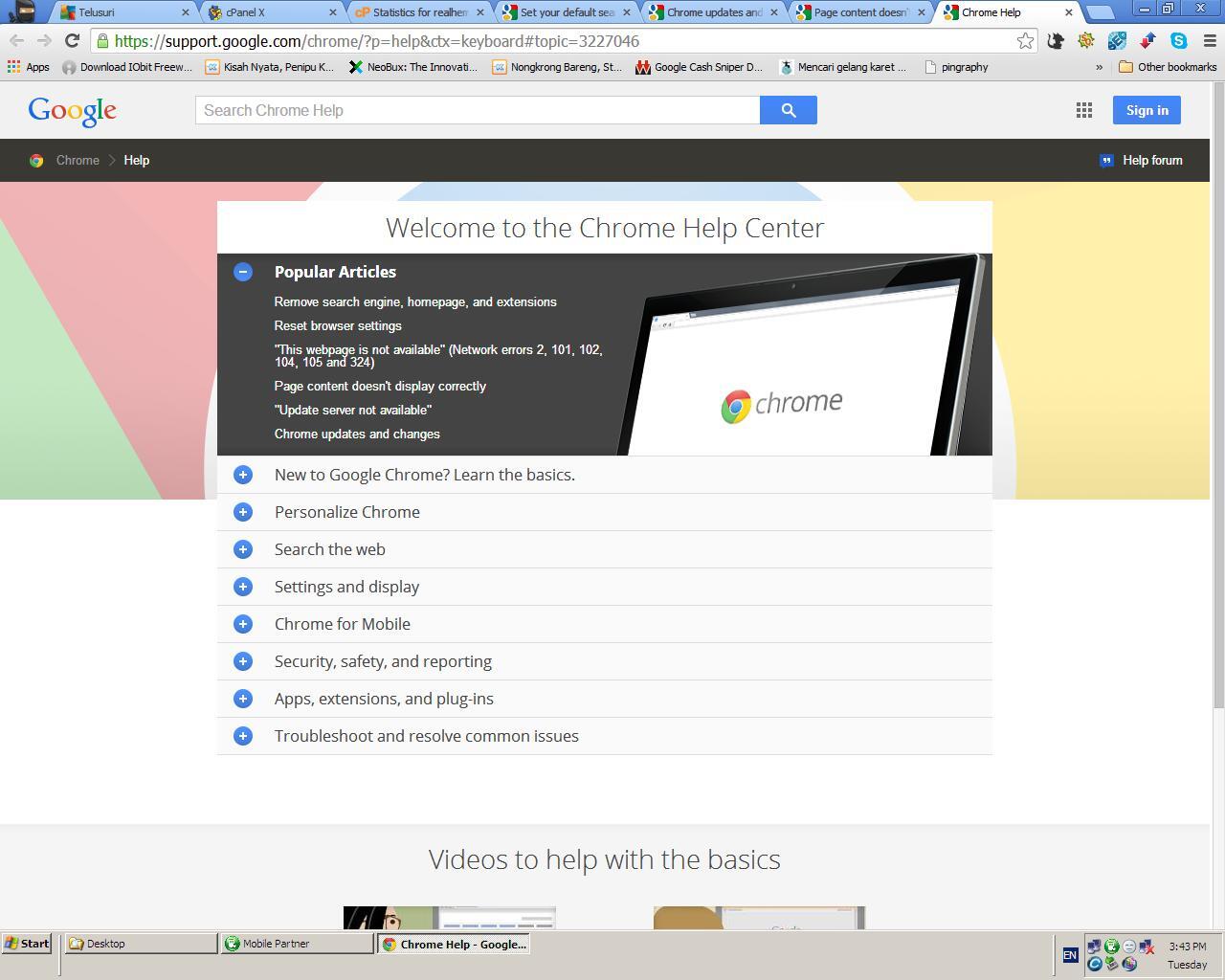Expand New to Google Chrome section

click(243, 475)
